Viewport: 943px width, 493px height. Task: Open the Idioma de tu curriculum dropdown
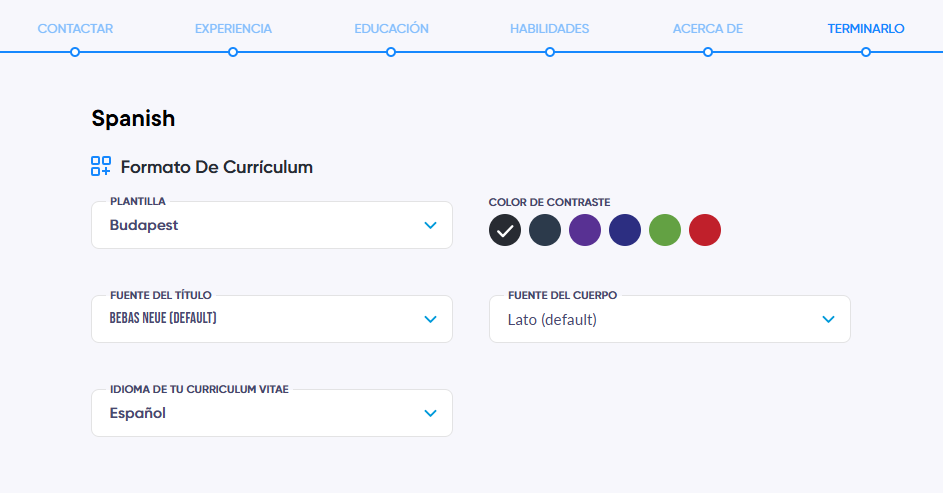(x=272, y=412)
